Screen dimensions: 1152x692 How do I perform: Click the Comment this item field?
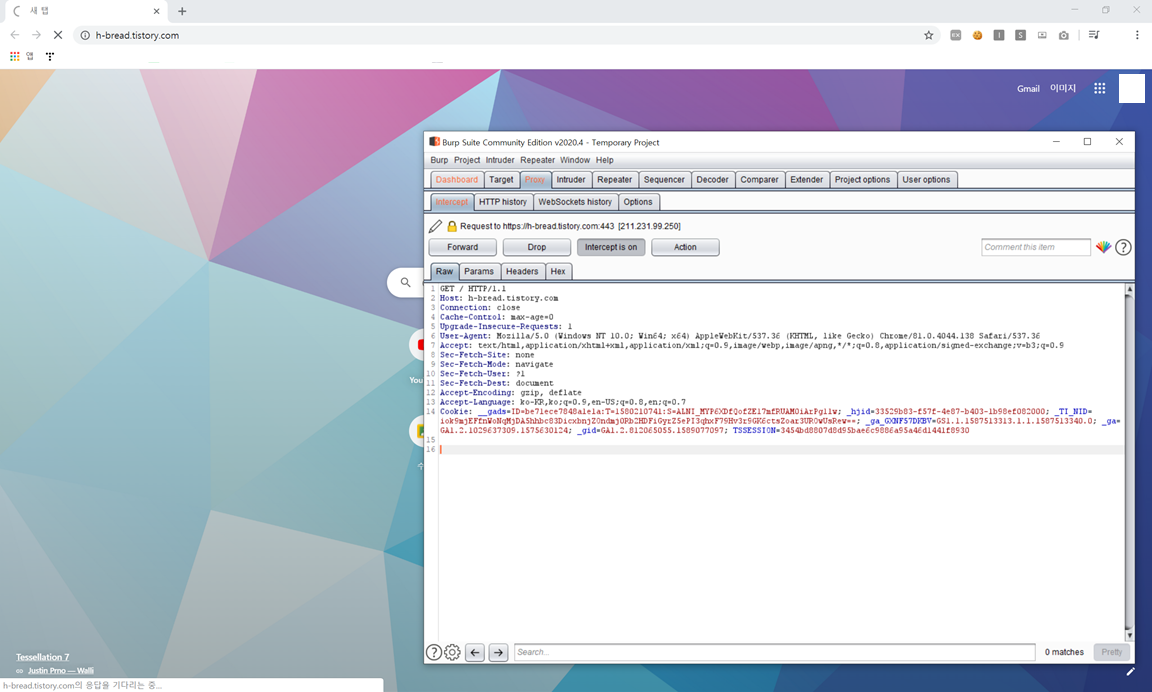pyautogui.click(x=1036, y=248)
